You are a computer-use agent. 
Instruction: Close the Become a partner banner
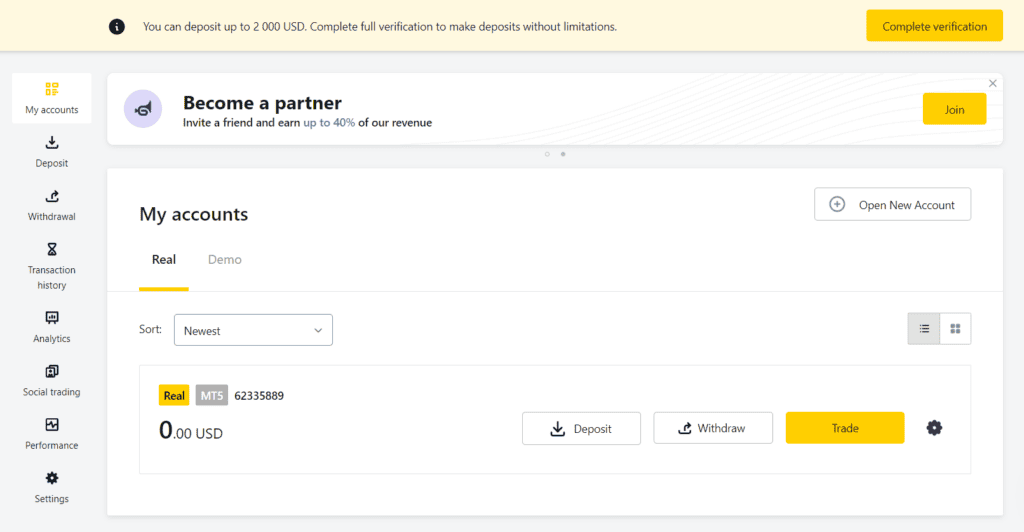[993, 84]
